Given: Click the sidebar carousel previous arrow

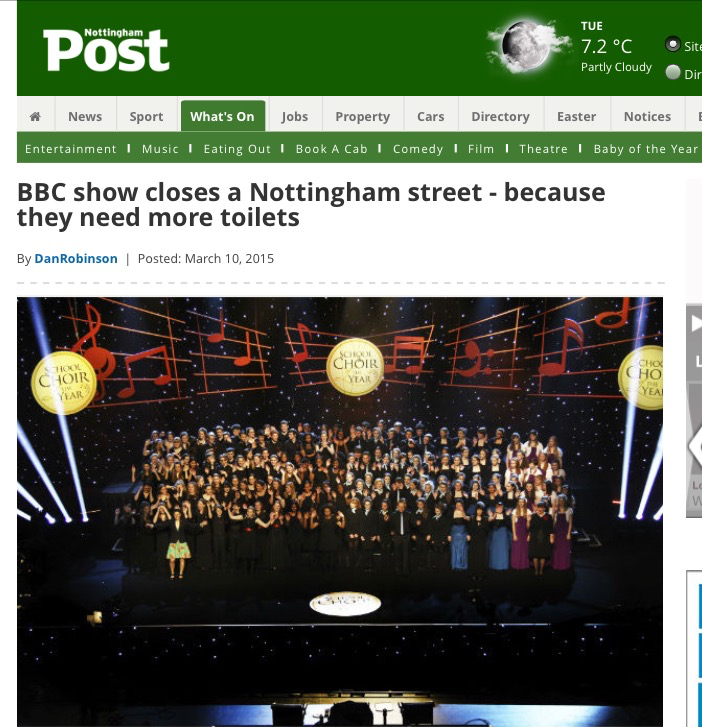Looking at the screenshot, I should tap(696, 446).
